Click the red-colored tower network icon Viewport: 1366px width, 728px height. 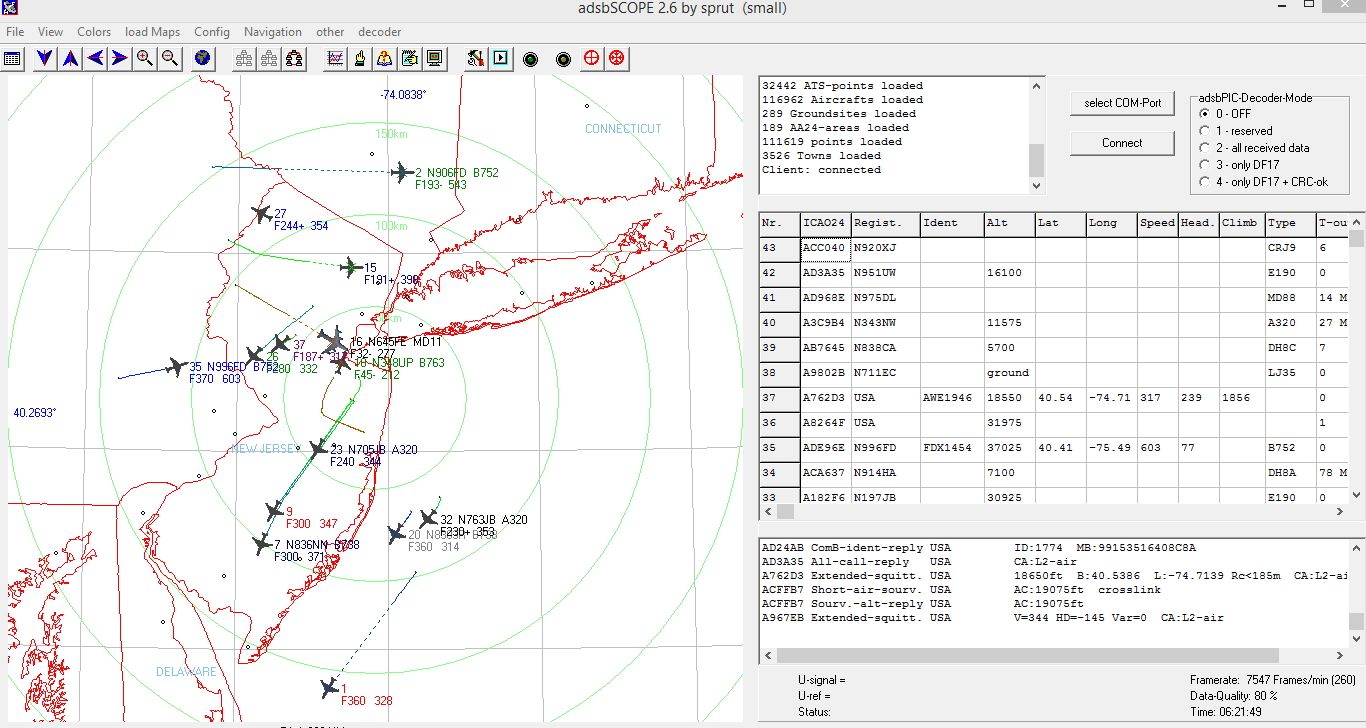point(295,58)
